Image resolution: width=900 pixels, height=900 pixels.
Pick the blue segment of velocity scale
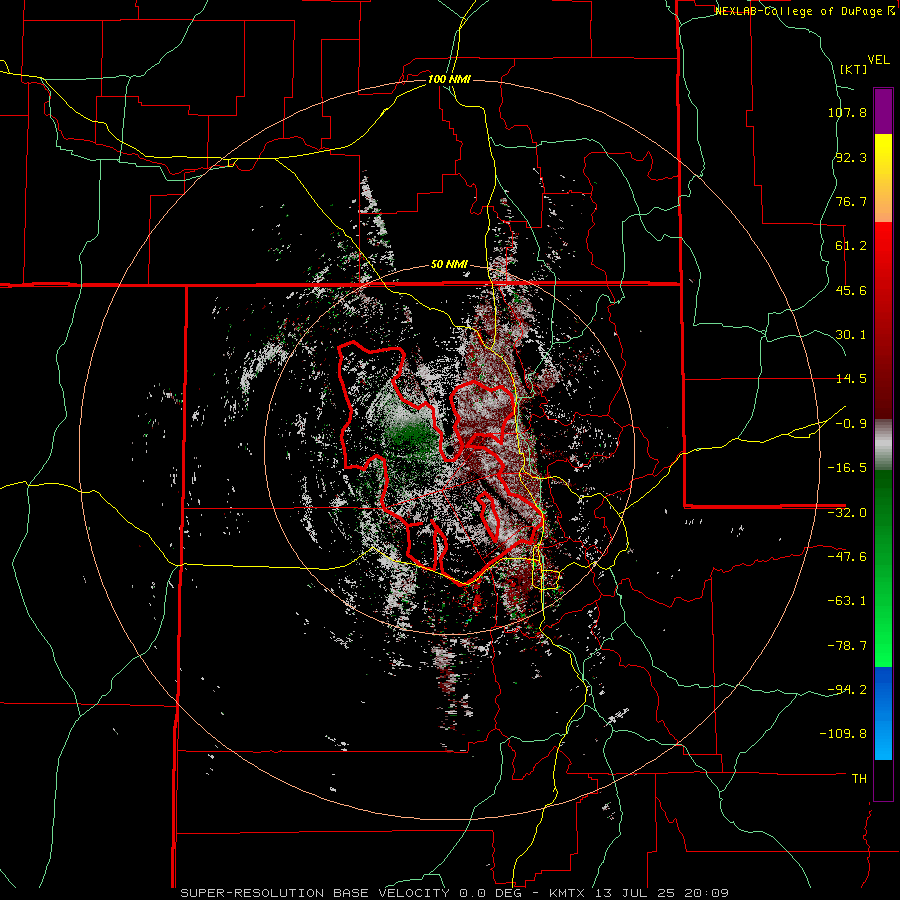click(883, 713)
